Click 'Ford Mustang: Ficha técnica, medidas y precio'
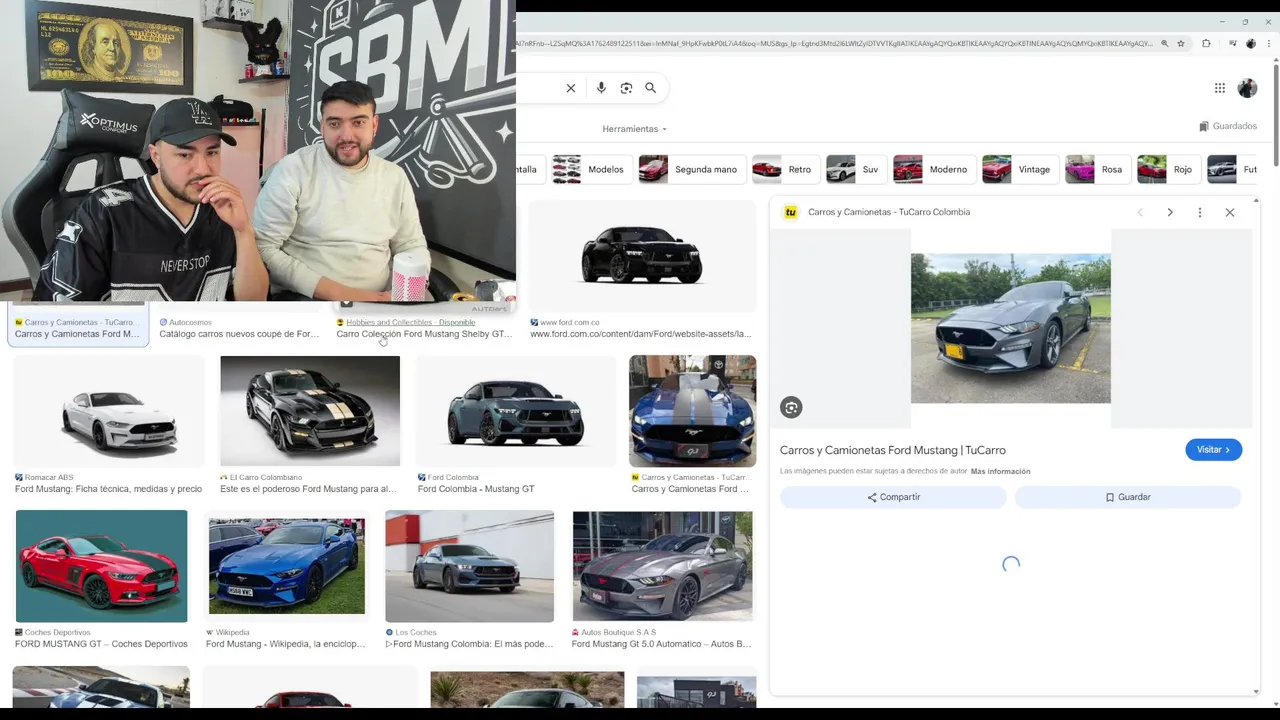The height and width of the screenshot is (720, 1280). click(108, 489)
